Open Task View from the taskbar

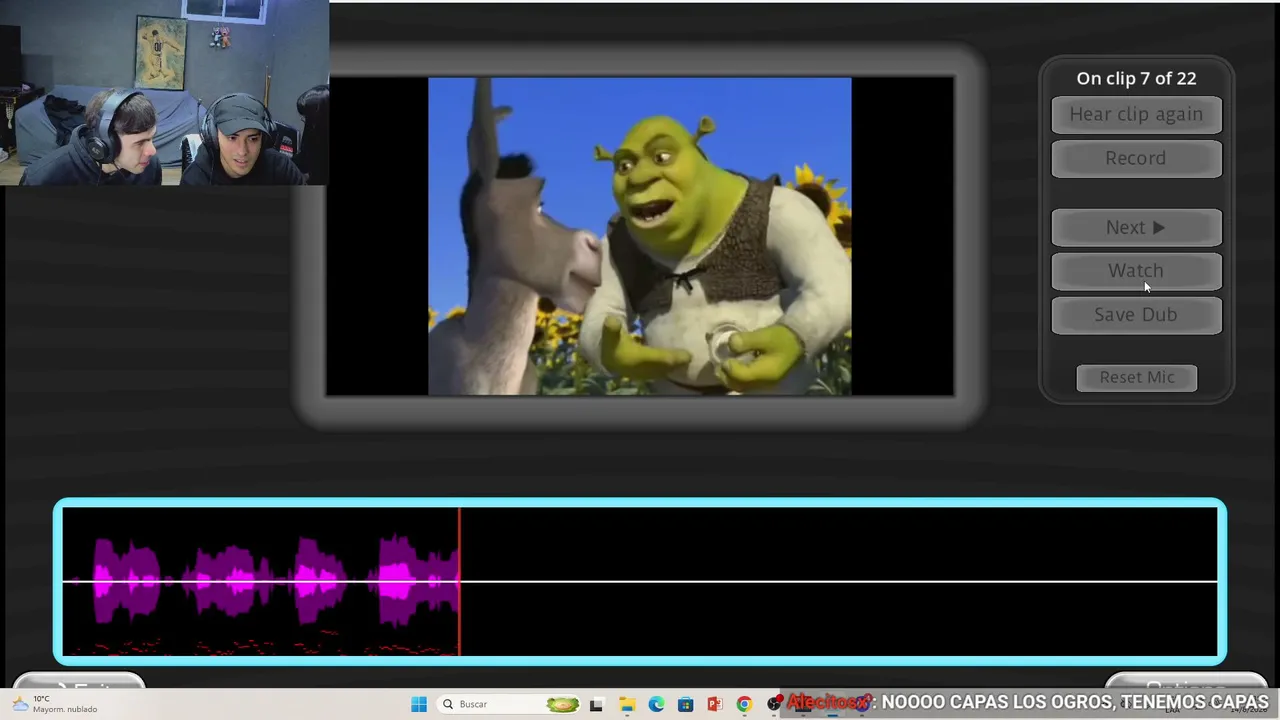point(597,704)
